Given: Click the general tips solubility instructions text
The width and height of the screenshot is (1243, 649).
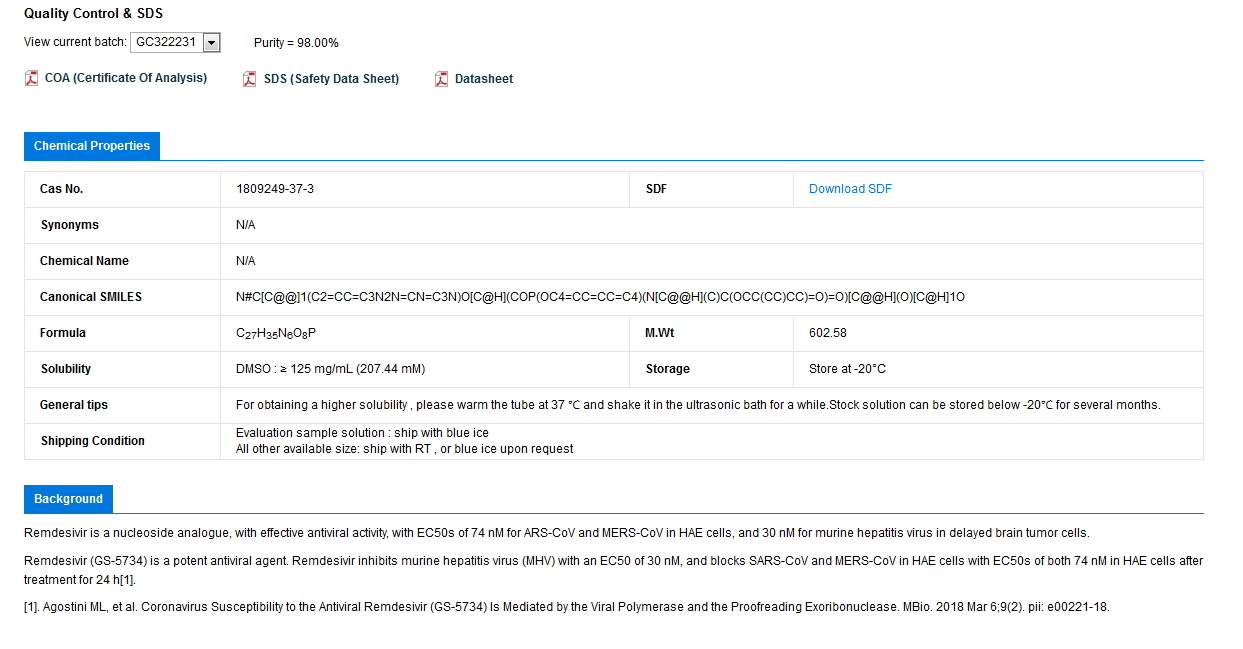Looking at the screenshot, I should tap(698, 405).
